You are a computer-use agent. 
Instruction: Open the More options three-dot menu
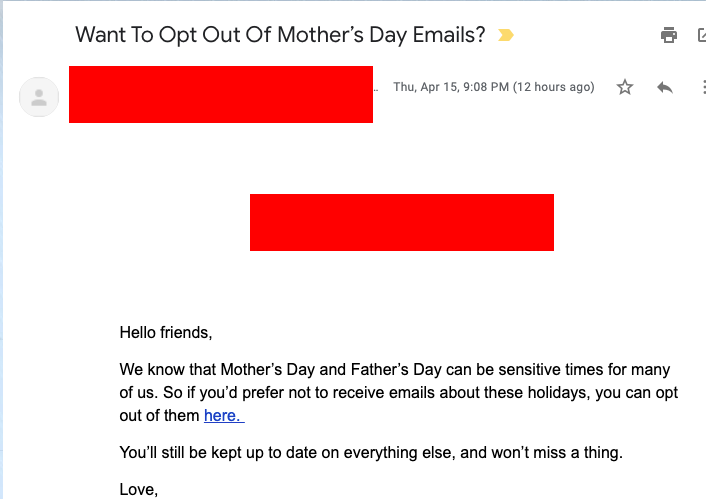tap(703, 87)
